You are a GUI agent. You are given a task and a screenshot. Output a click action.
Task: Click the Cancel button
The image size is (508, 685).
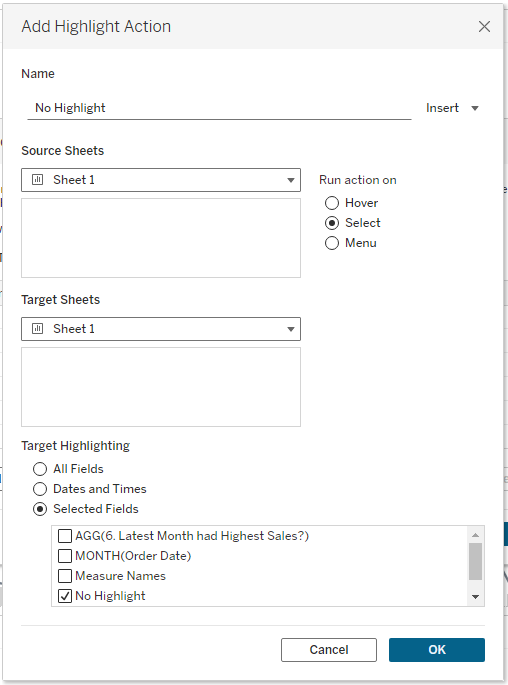329,650
